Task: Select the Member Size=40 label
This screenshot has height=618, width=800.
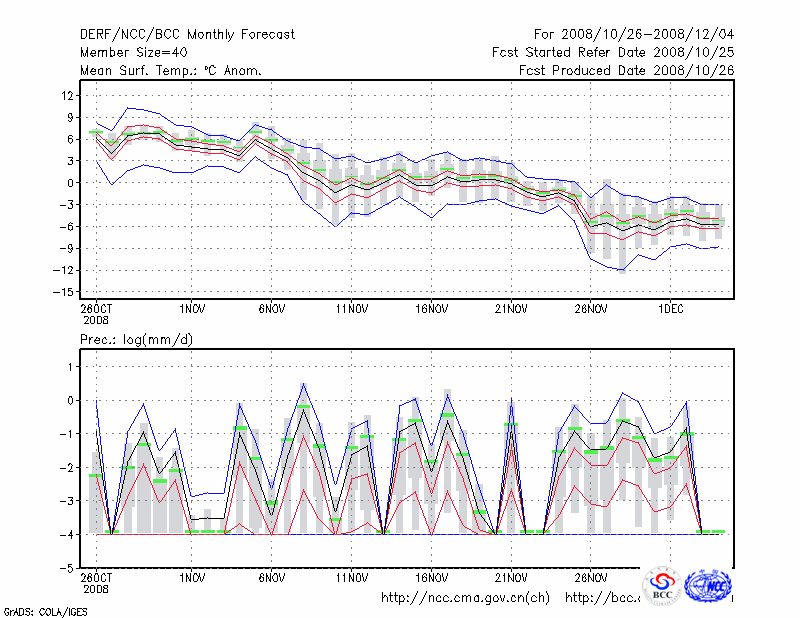Action: 132,53
